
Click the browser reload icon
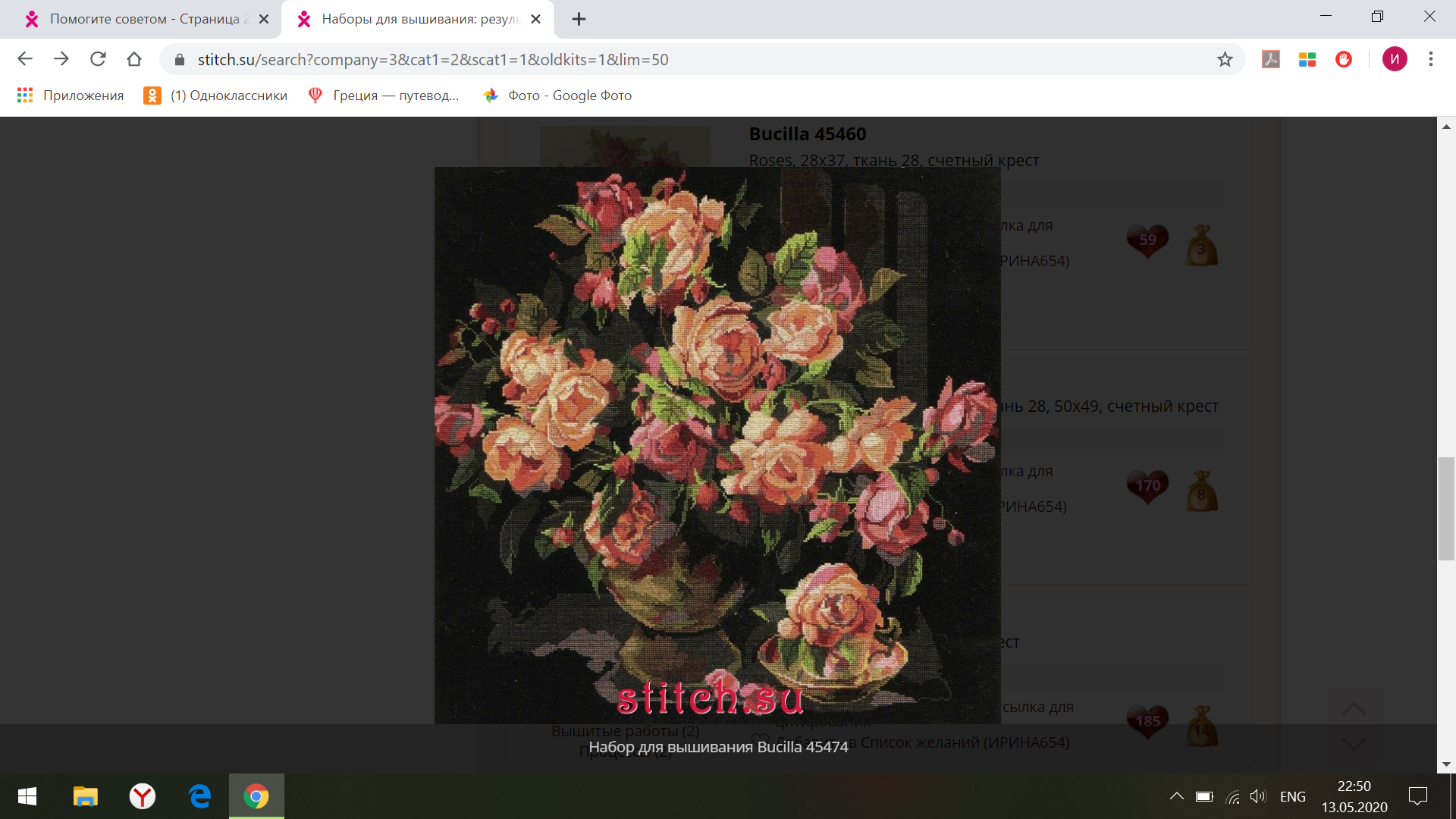pyautogui.click(x=98, y=59)
